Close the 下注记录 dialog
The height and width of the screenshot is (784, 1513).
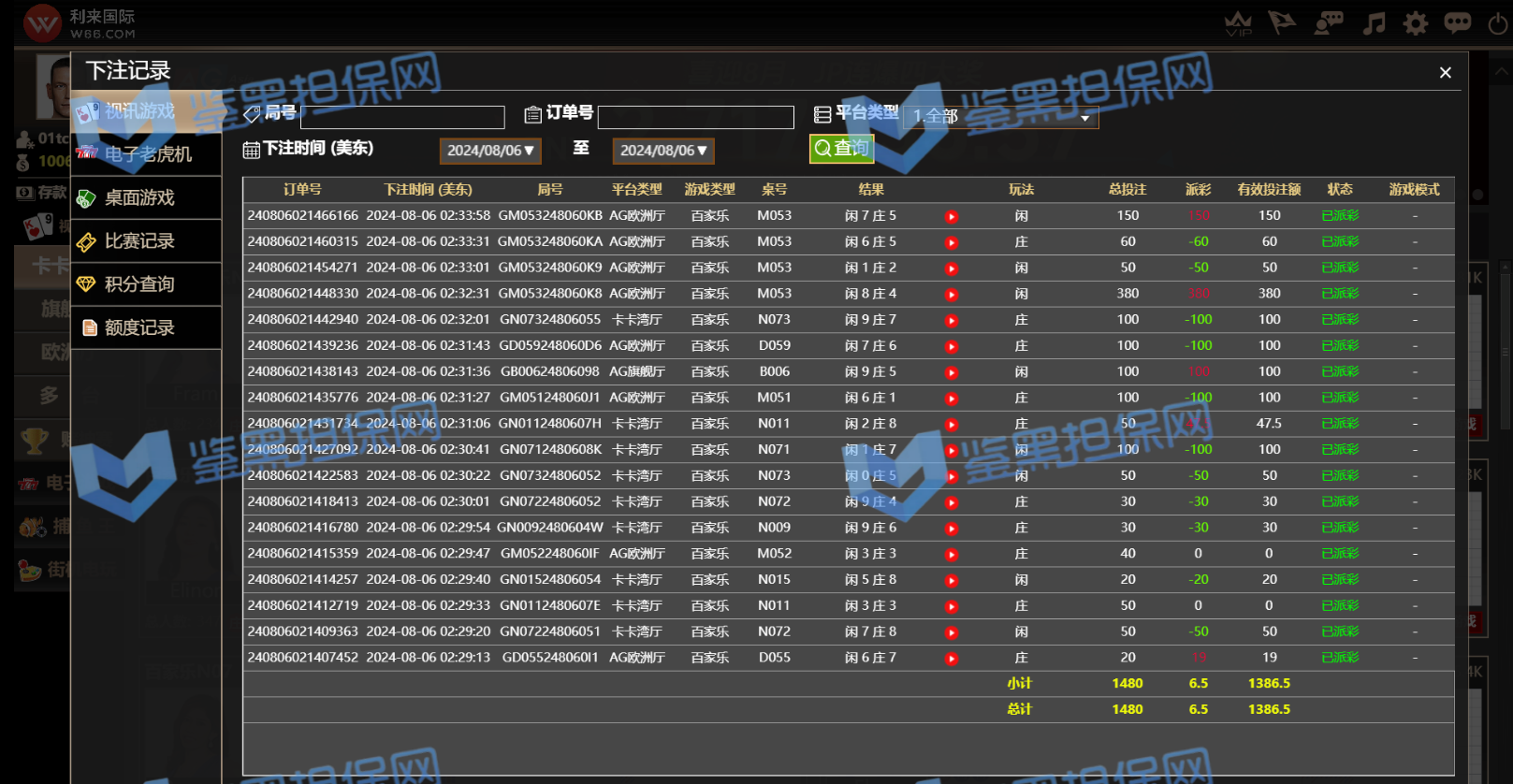pyautogui.click(x=1445, y=73)
